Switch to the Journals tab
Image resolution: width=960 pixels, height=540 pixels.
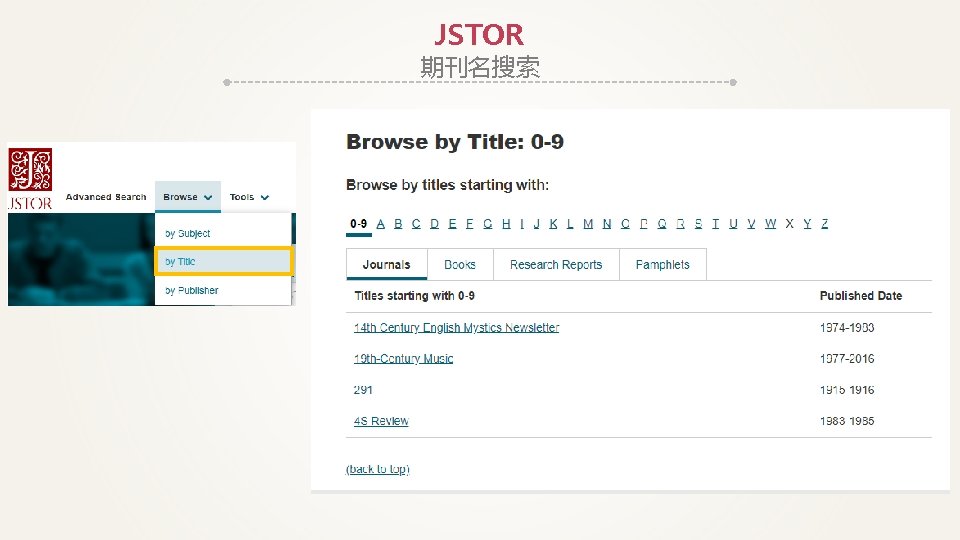click(386, 264)
